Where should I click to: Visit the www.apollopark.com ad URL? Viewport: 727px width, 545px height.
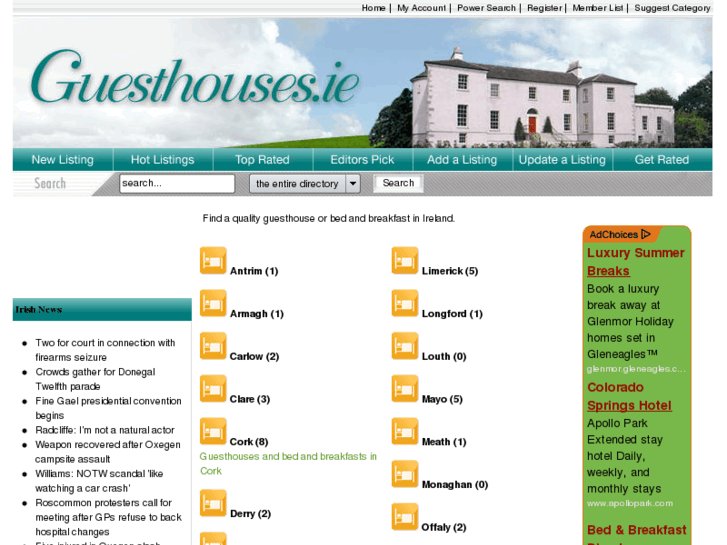click(630, 503)
